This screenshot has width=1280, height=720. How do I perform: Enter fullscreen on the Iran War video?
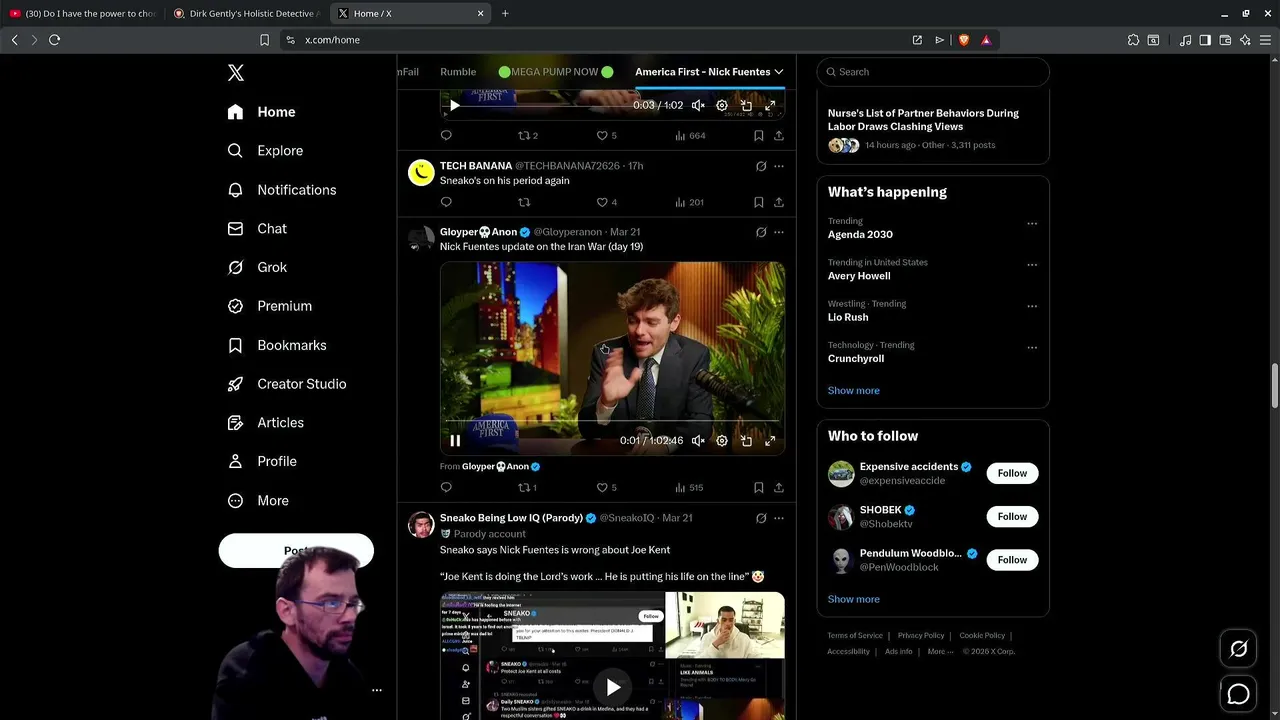click(x=770, y=441)
